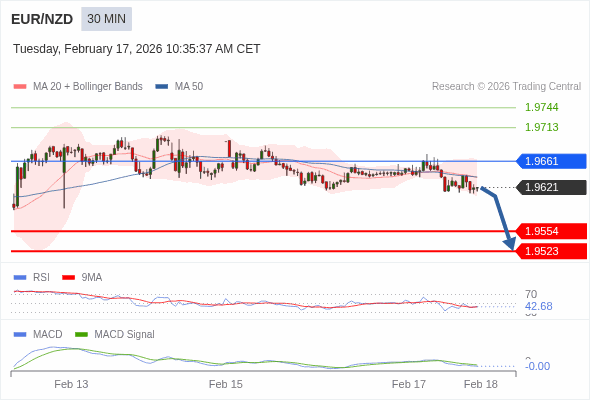Click the MACD Signal green swatch
The width and height of the screenshot is (590, 400).
[x=81, y=335]
